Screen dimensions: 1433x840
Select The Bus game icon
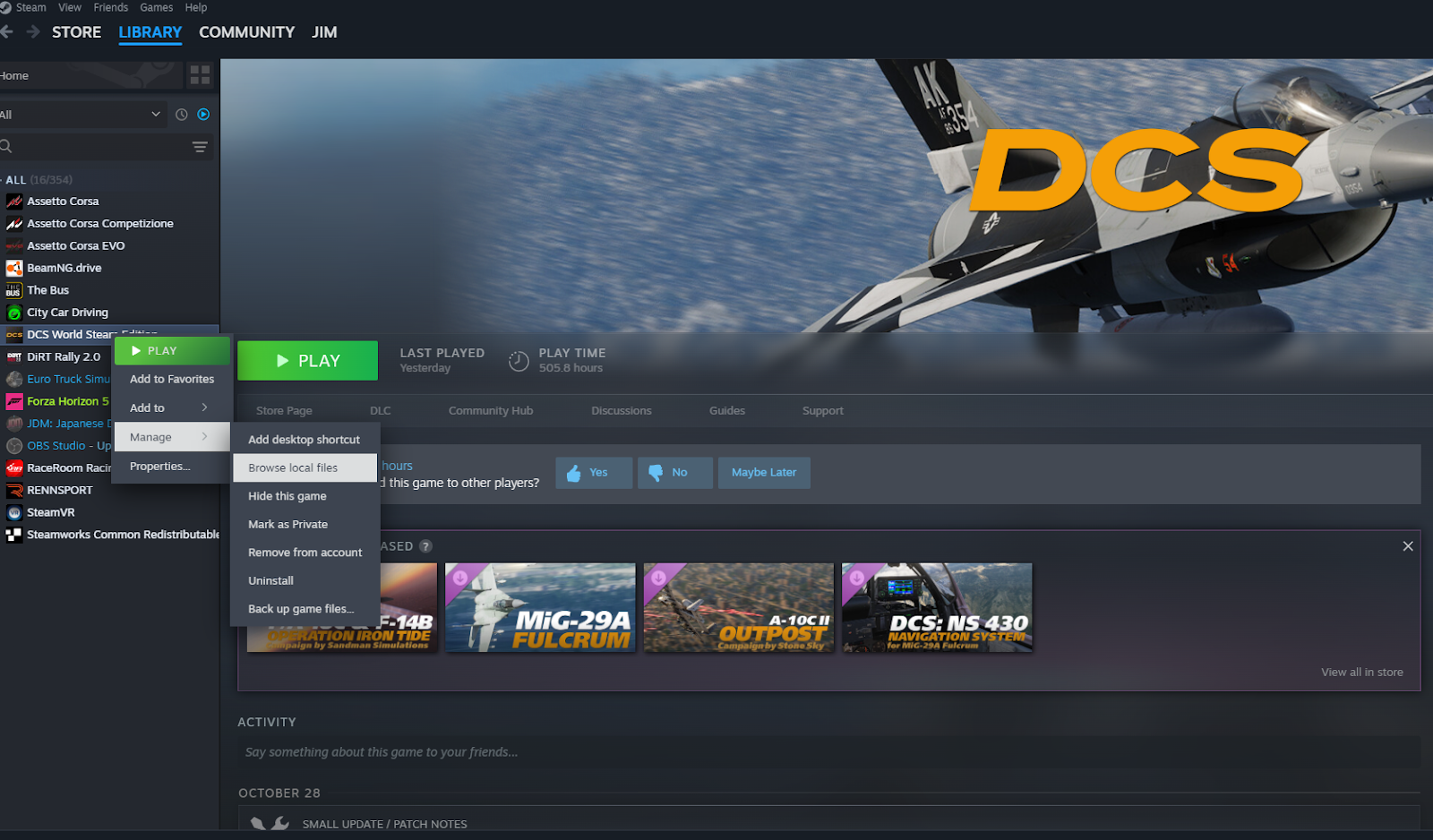pyautogui.click(x=14, y=290)
